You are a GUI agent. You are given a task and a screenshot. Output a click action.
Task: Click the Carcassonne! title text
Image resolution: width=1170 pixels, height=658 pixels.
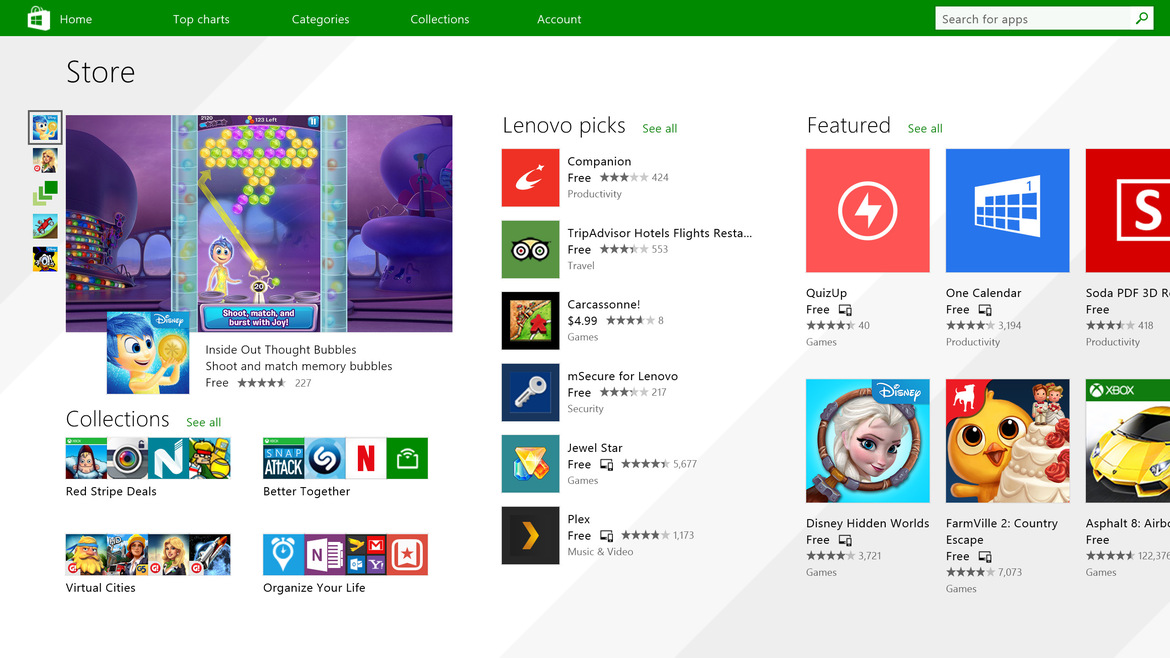click(x=604, y=304)
